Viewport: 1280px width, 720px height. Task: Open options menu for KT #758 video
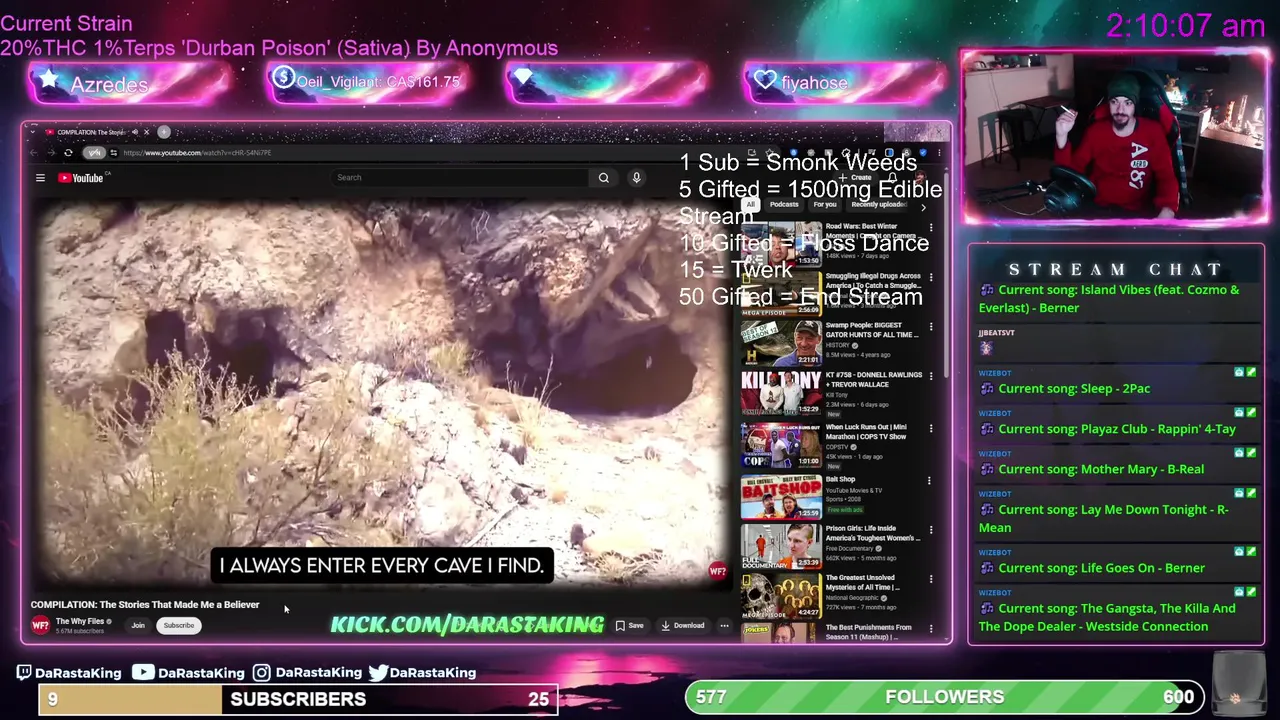(x=931, y=376)
